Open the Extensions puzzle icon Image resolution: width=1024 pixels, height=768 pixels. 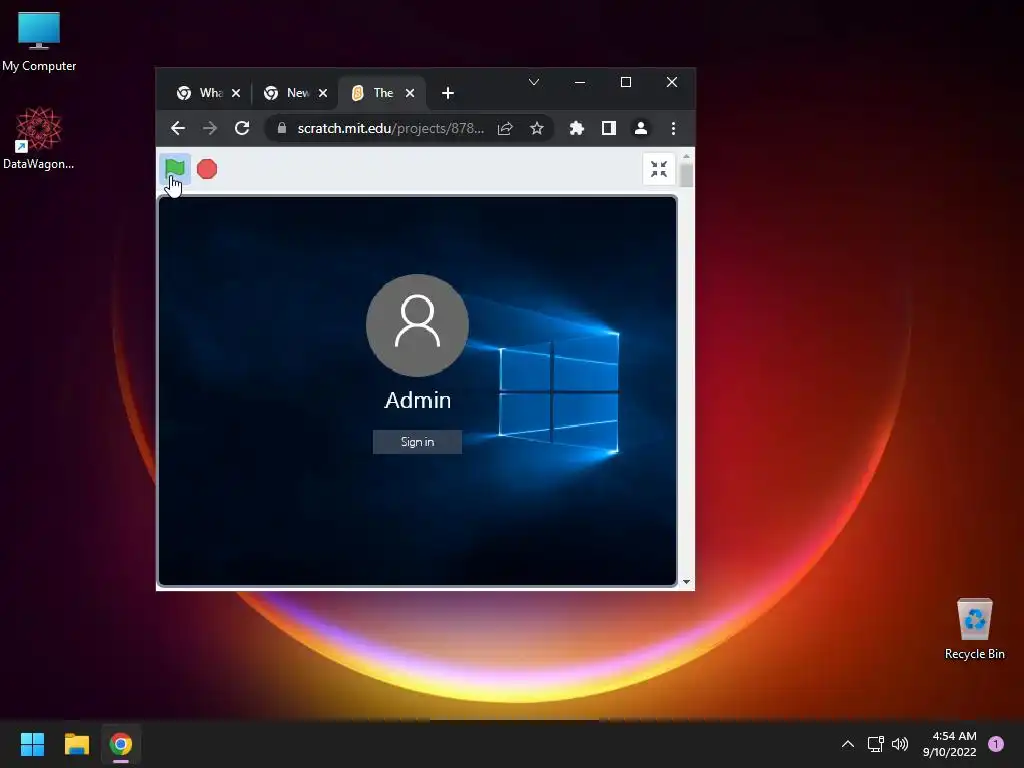[x=577, y=128]
